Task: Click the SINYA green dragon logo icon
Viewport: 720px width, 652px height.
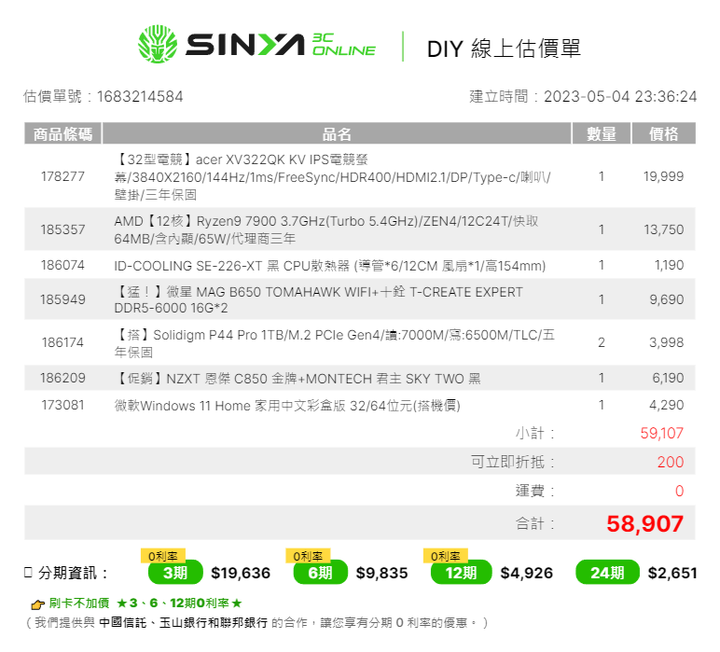Action: [158, 44]
